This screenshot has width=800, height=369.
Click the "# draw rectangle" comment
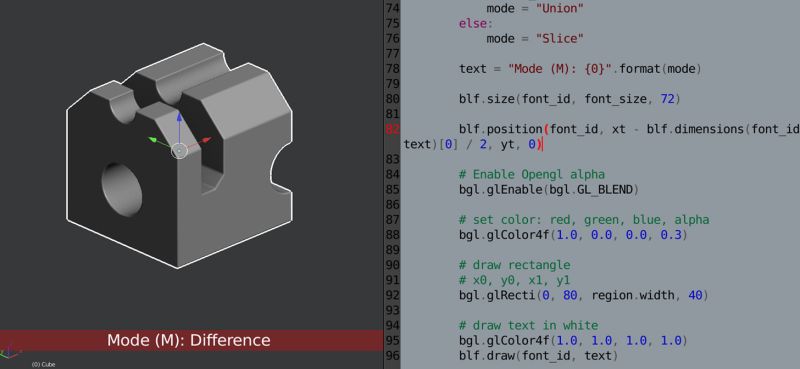pyautogui.click(x=514, y=265)
